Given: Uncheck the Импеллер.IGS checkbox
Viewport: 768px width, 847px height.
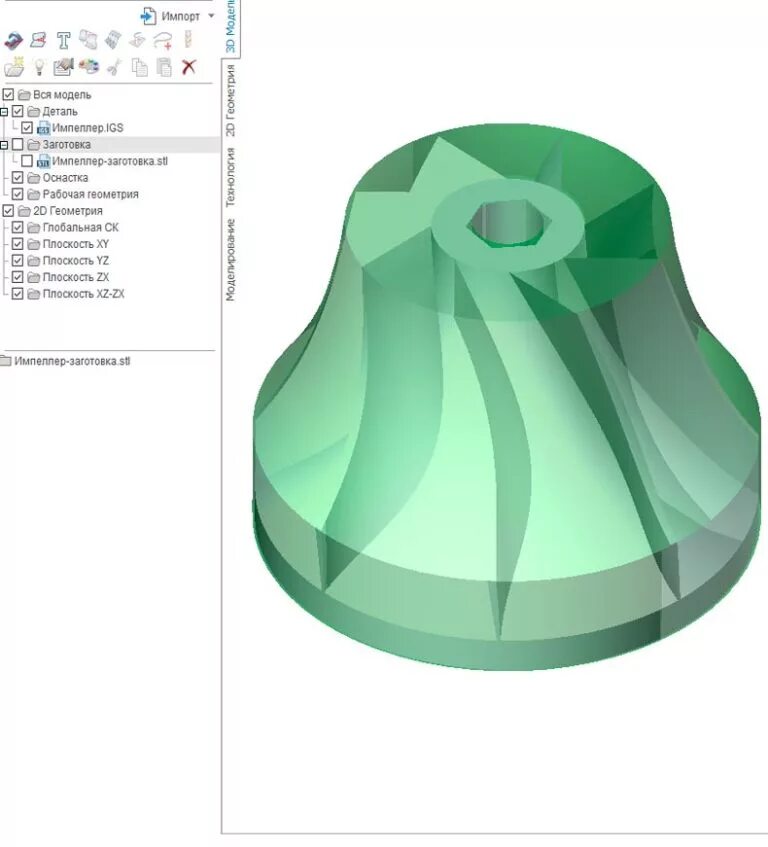Looking at the screenshot, I should click(x=27, y=128).
